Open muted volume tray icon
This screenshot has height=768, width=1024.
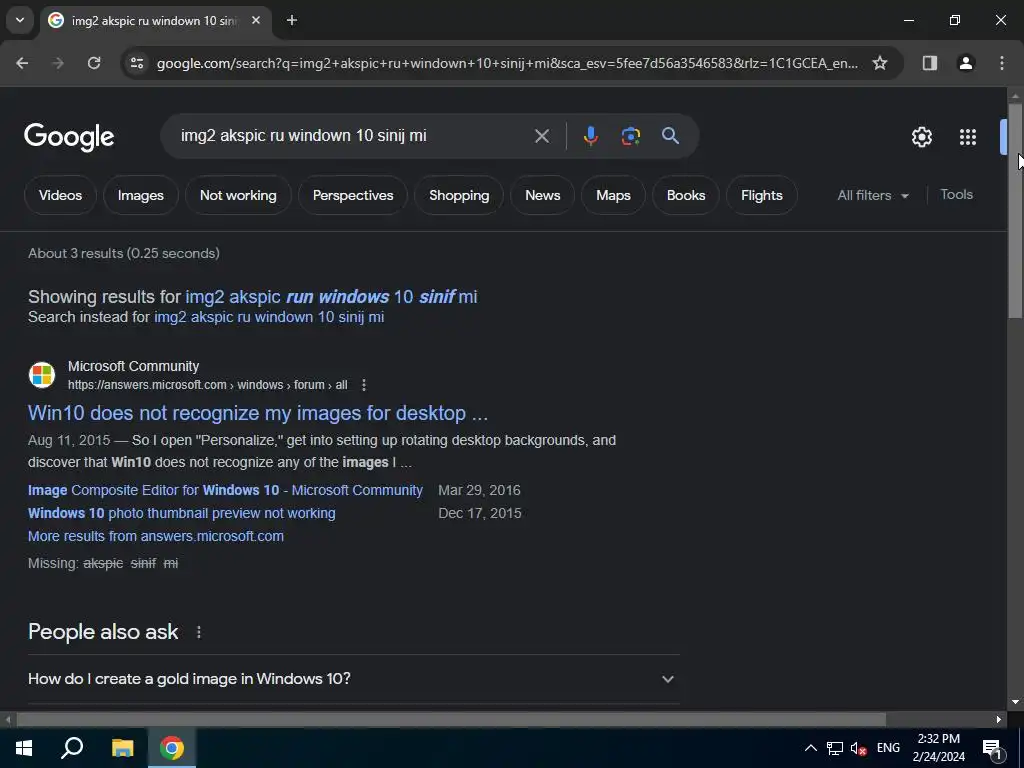pyautogui.click(x=859, y=748)
